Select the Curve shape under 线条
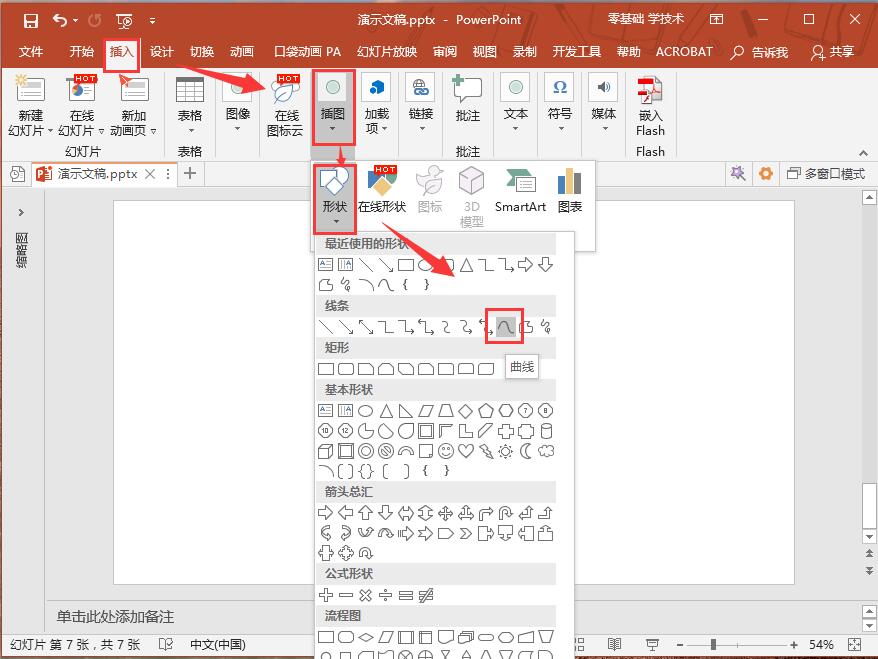 (x=505, y=326)
